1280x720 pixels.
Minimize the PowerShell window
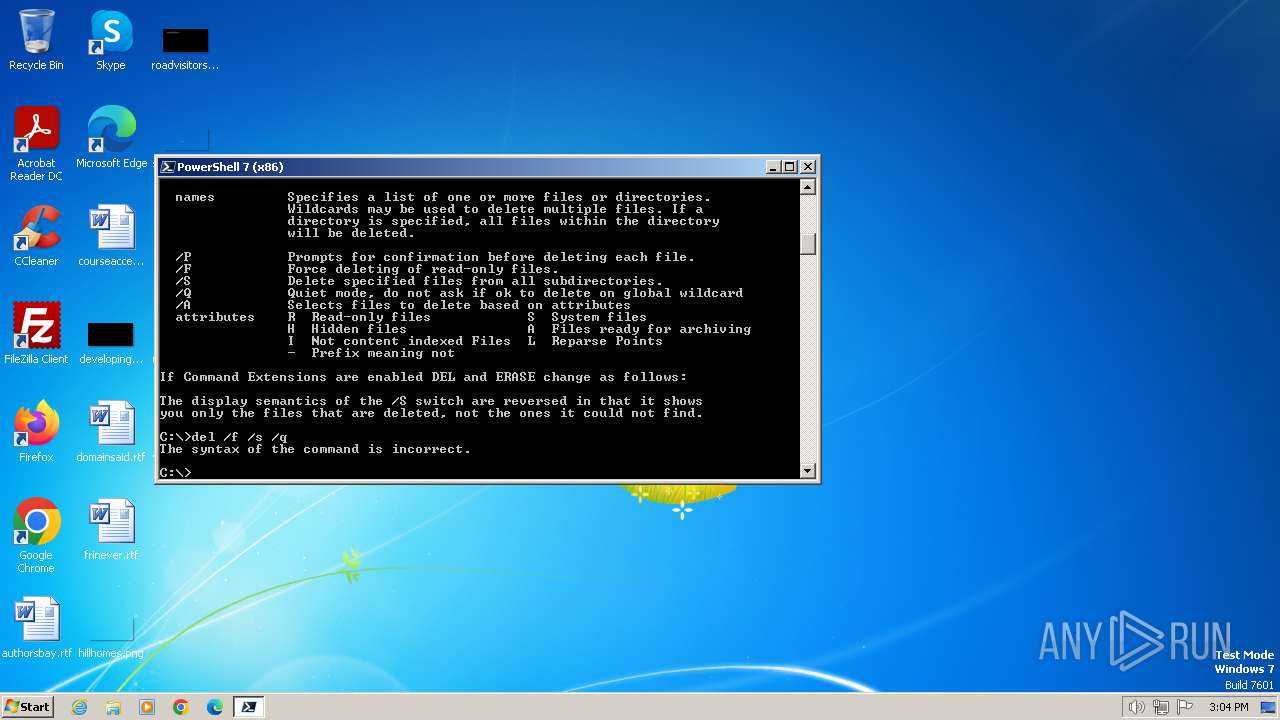(x=773, y=167)
